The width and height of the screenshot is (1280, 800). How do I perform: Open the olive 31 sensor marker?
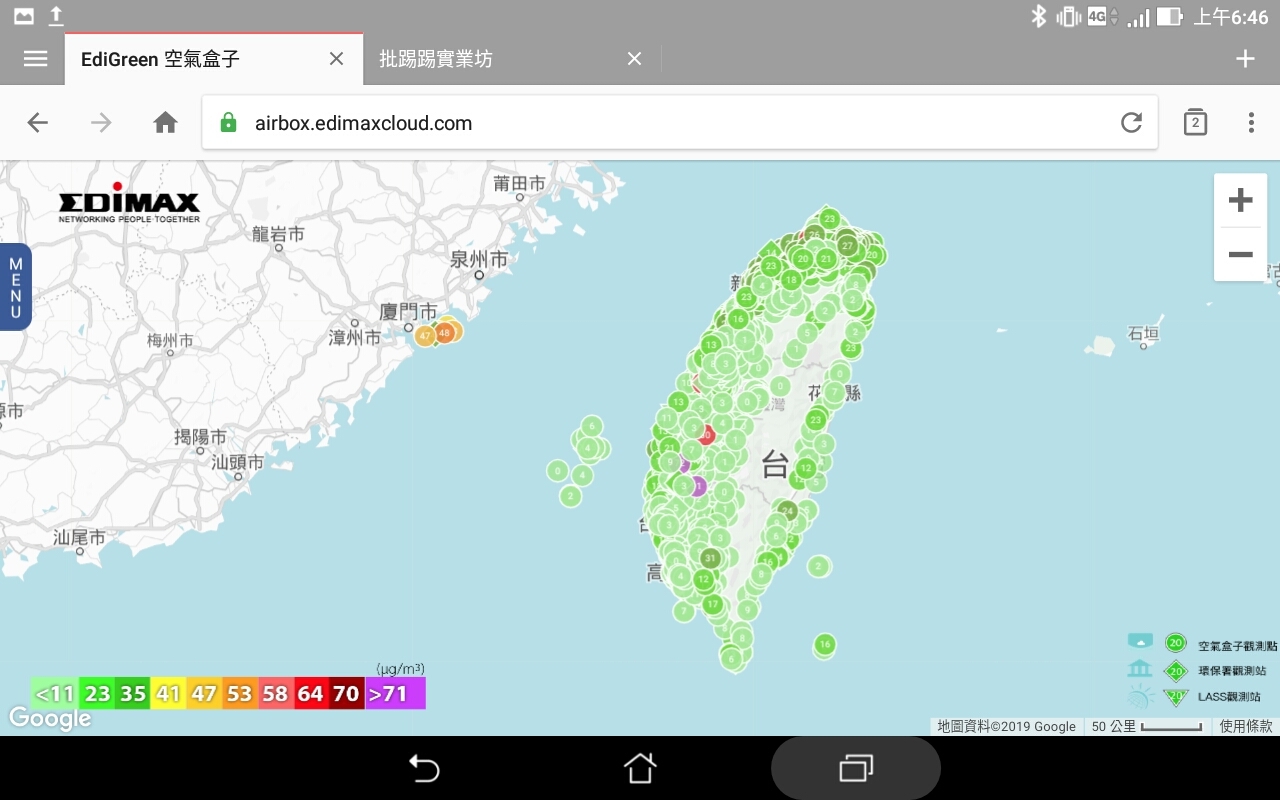pyautogui.click(x=711, y=558)
